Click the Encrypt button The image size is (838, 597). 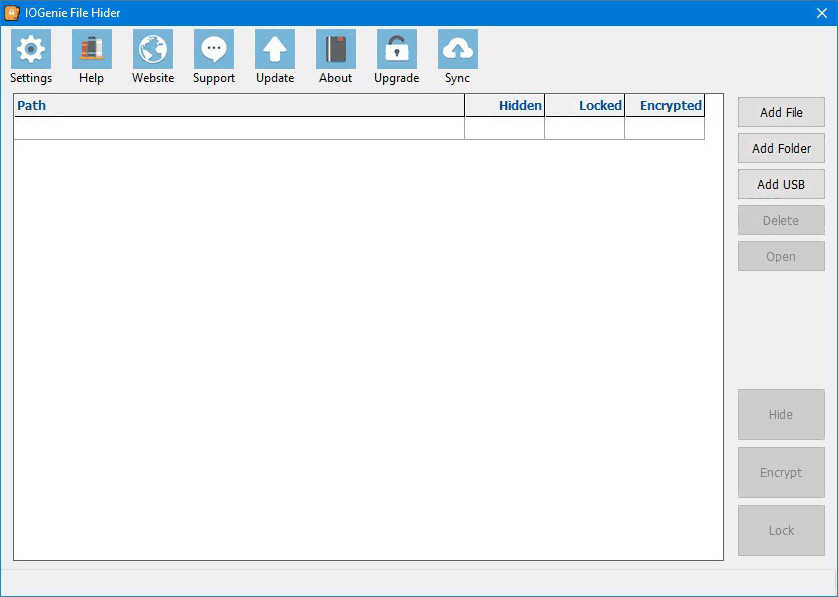tap(781, 472)
